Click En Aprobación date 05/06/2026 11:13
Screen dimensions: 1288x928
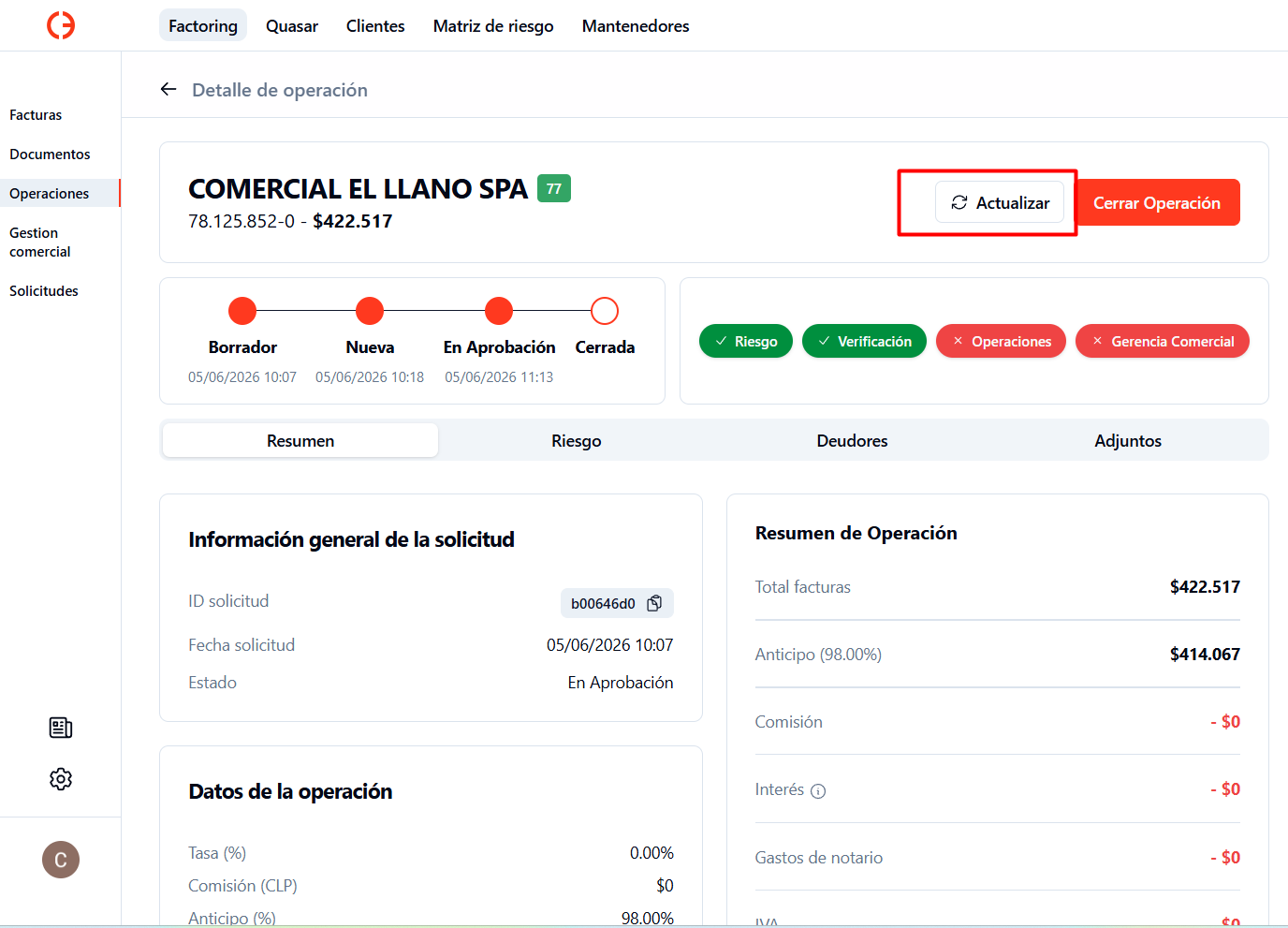[499, 376]
